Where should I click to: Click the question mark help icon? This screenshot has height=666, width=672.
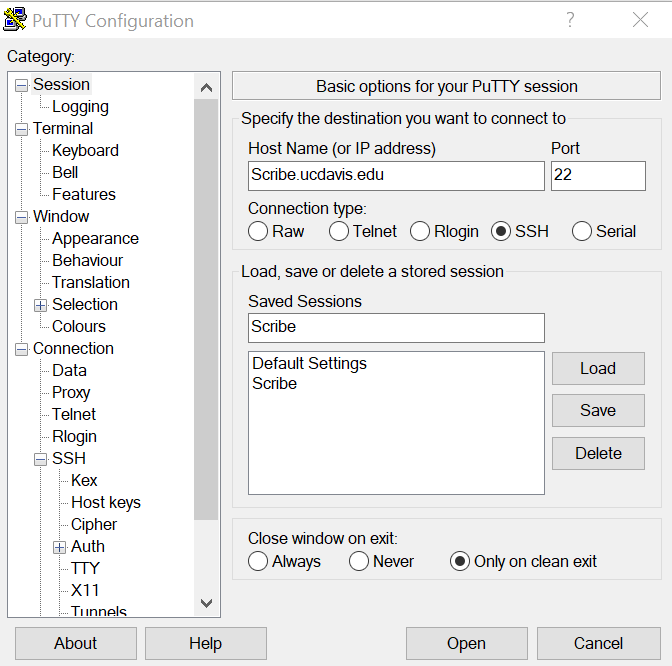(570, 20)
